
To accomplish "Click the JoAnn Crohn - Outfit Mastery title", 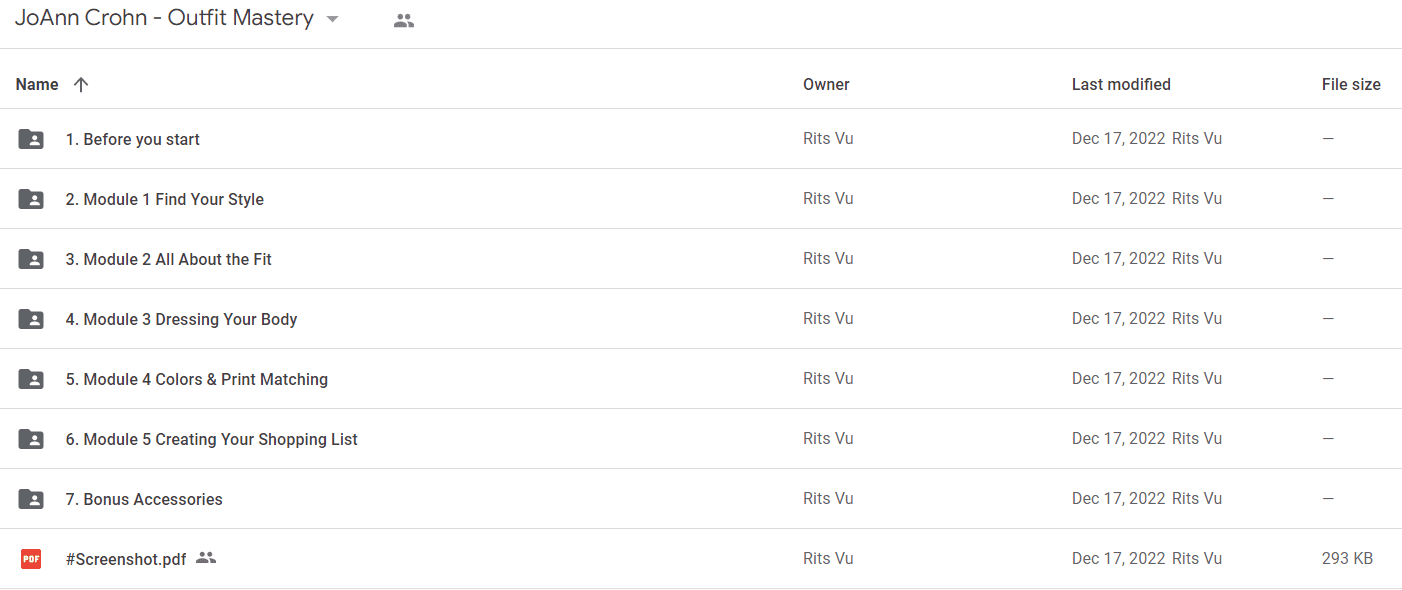I will tap(164, 18).
